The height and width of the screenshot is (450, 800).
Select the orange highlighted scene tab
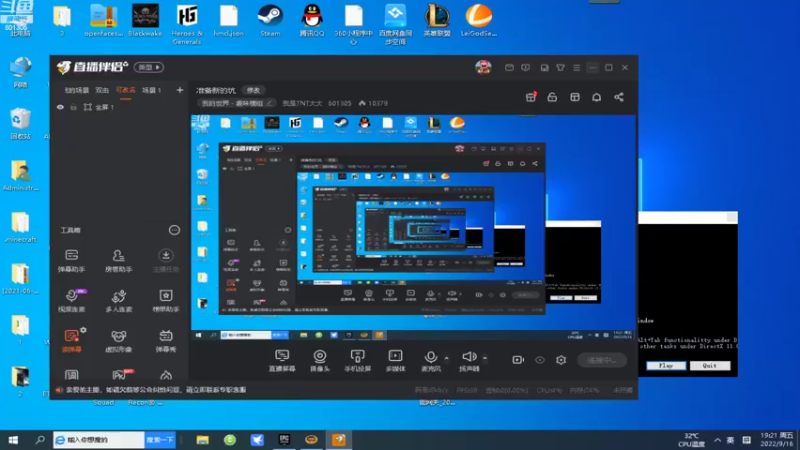[x=126, y=90]
